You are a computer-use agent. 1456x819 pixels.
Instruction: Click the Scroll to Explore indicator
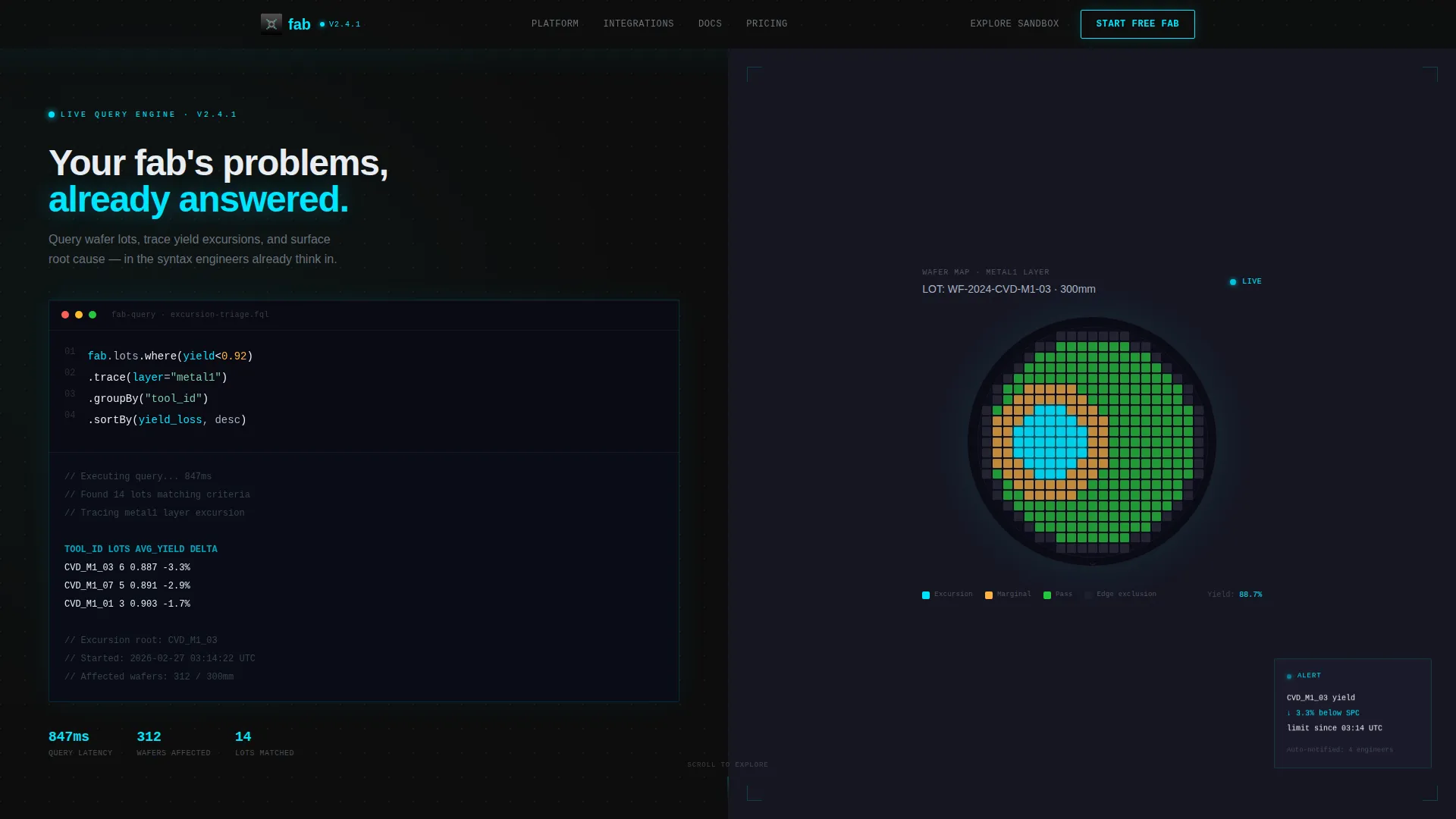click(728, 764)
